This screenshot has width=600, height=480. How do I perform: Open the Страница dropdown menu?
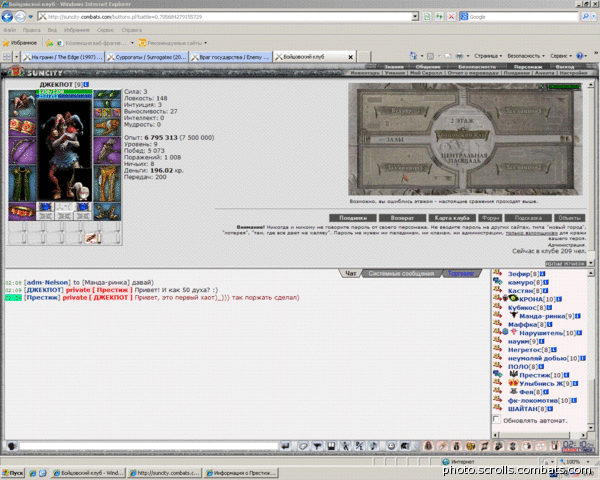tap(488, 56)
